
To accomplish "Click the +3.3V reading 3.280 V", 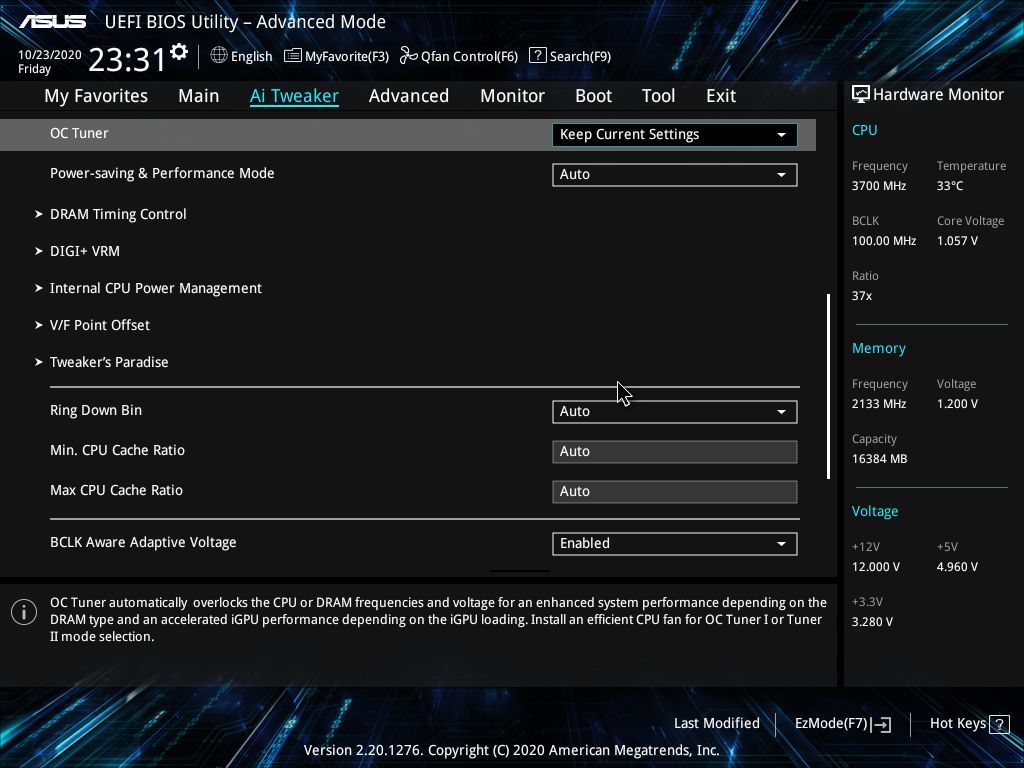I will (872, 622).
